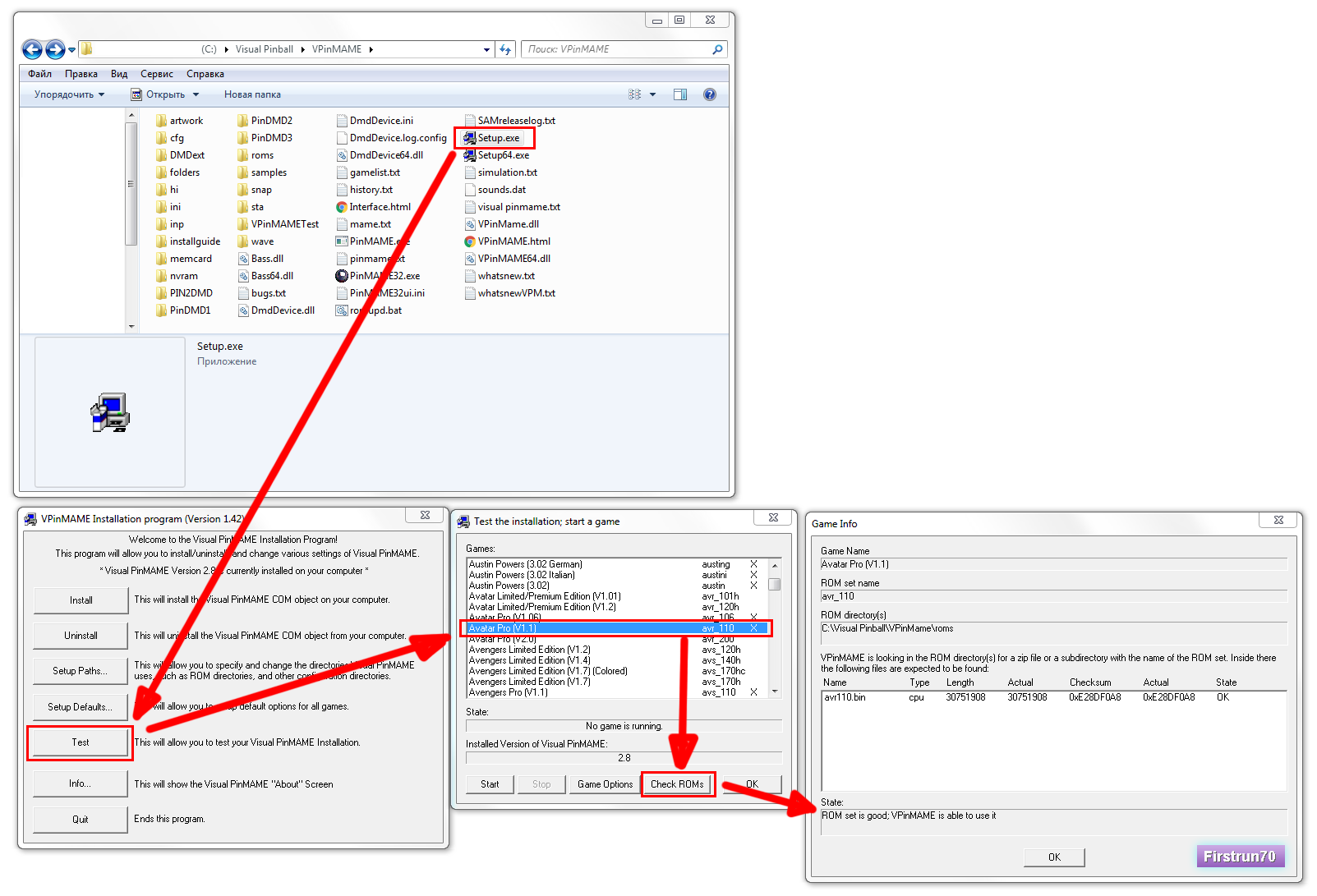
Task: Click the file pane vertical scrollbar thumb
Action: [x=131, y=183]
